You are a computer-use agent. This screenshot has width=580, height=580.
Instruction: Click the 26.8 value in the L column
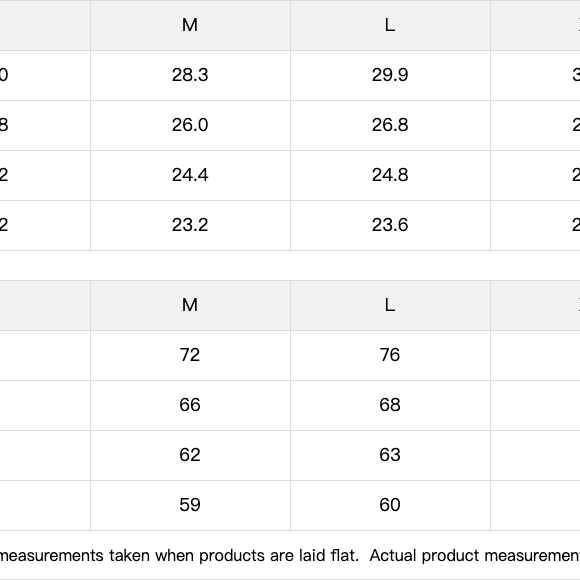coord(390,125)
